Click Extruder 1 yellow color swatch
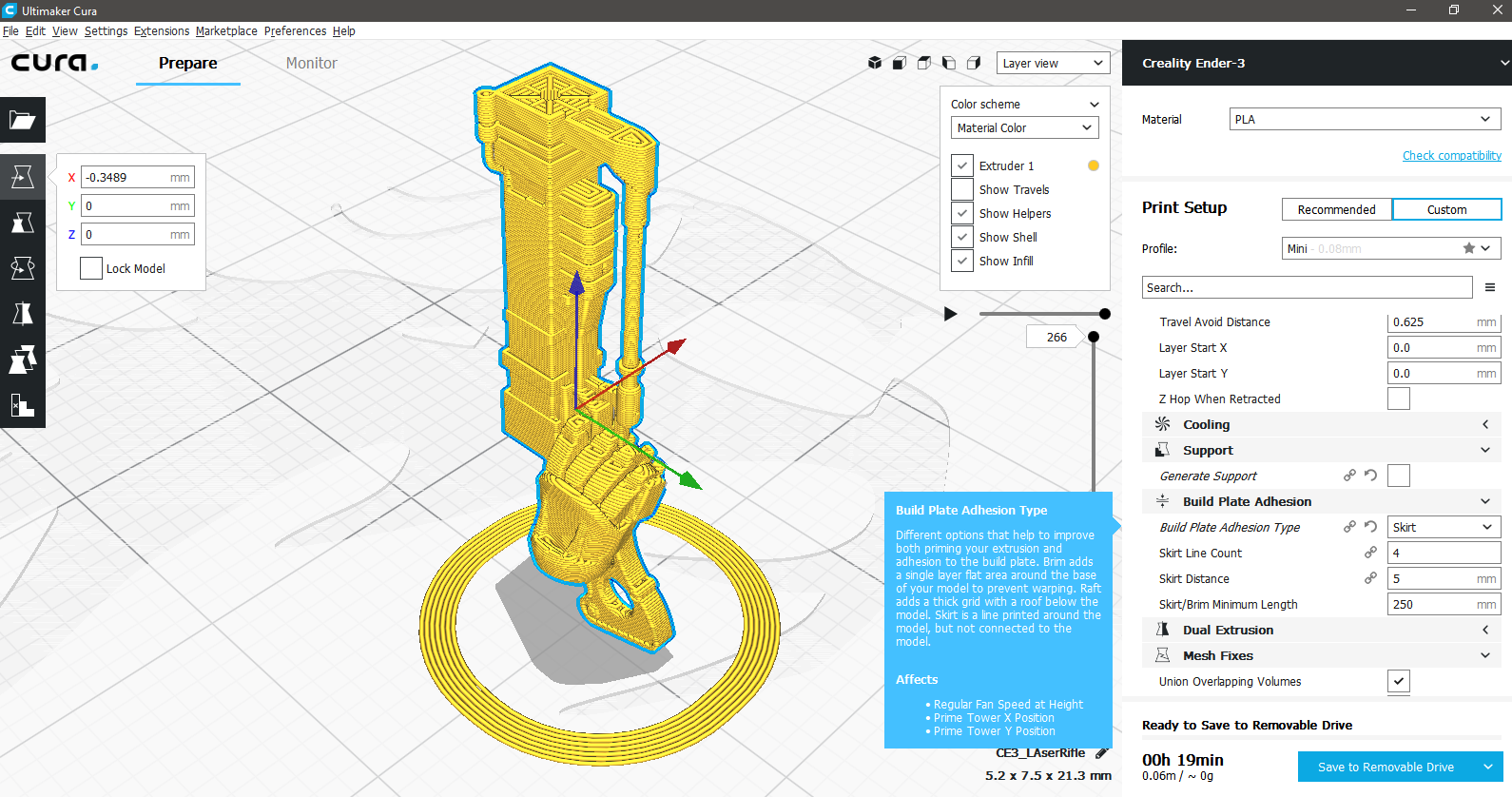1512x797 pixels. click(1094, 165)
